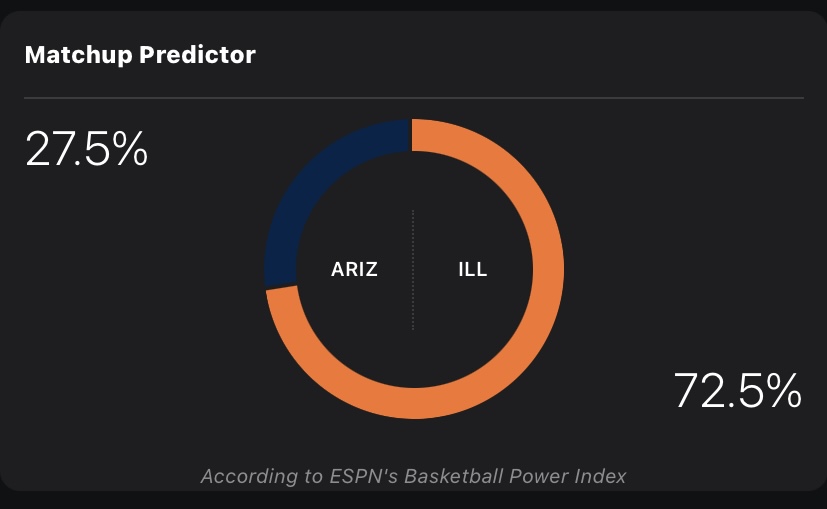Click the ILL team label

click(x=472, y=269)
